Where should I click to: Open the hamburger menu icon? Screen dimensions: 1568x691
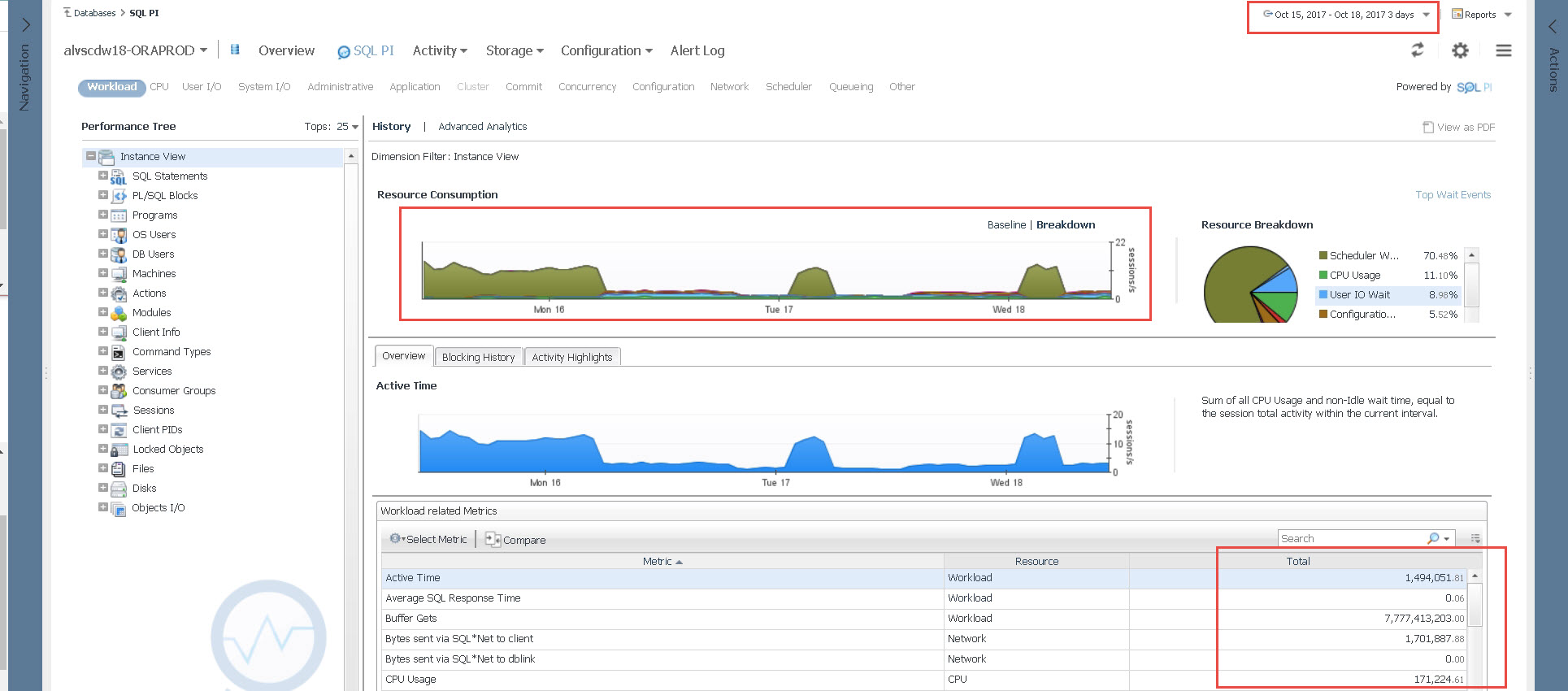(1503, 50)
